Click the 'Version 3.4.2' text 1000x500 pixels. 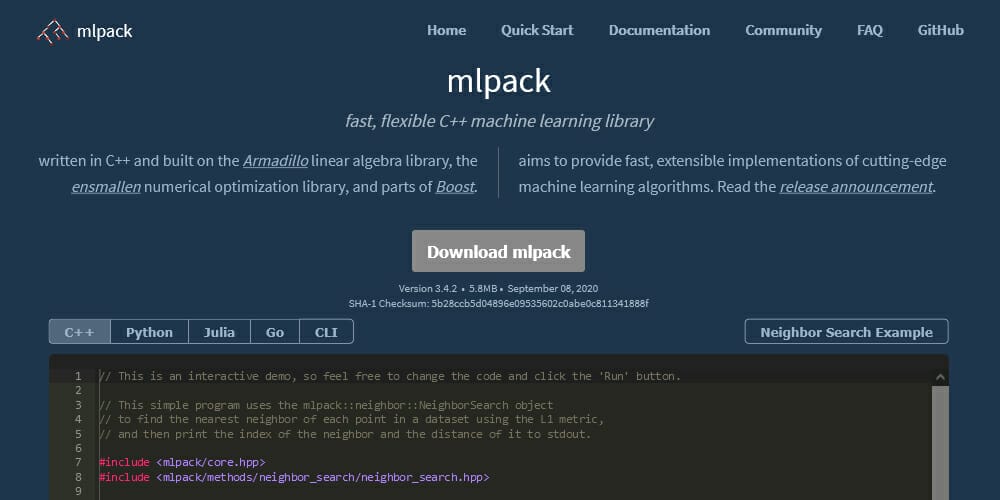click(x=428, y=288)
